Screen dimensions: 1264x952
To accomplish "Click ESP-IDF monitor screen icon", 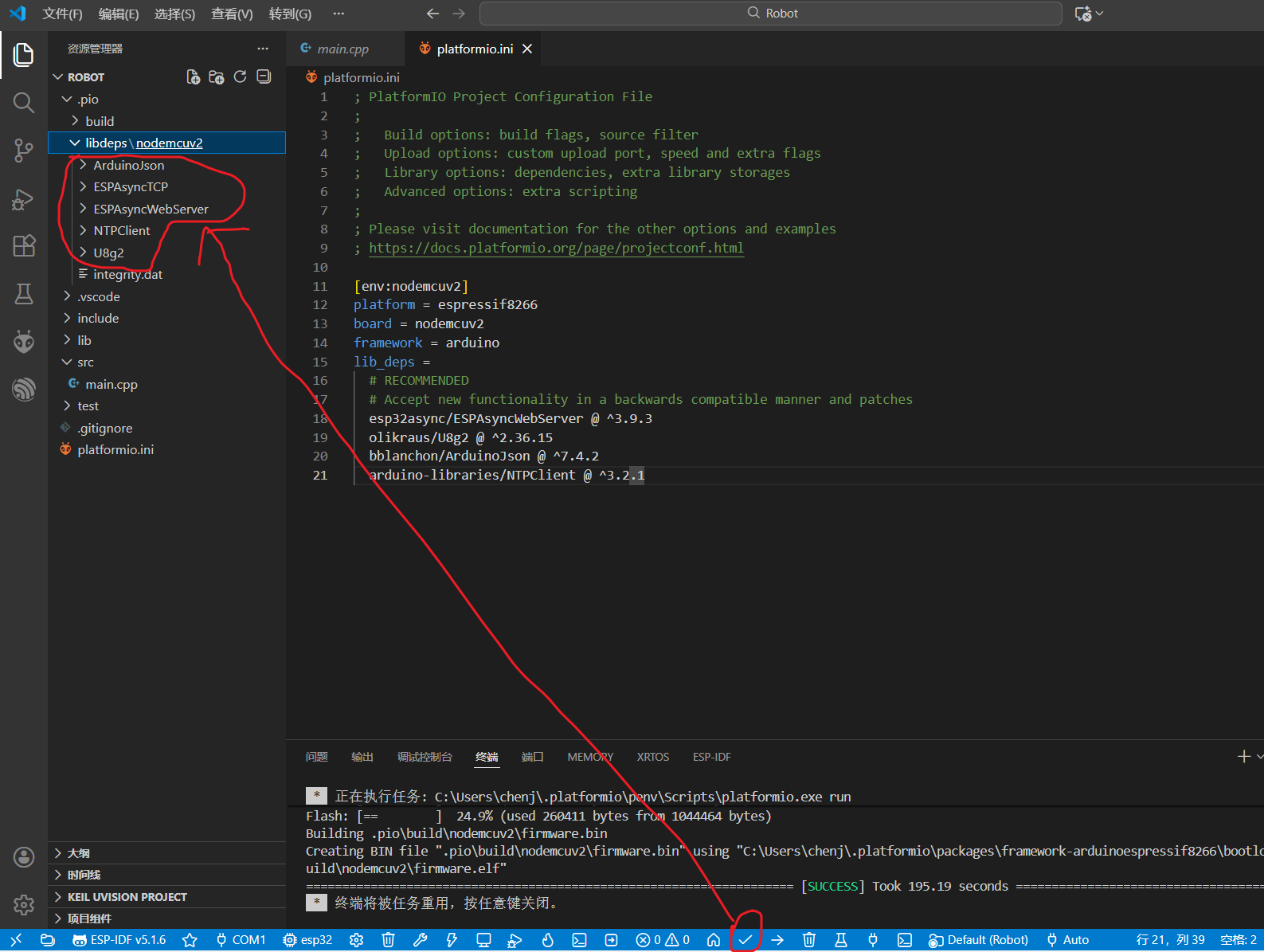I will pyautogui.click(x=483, y=940).
